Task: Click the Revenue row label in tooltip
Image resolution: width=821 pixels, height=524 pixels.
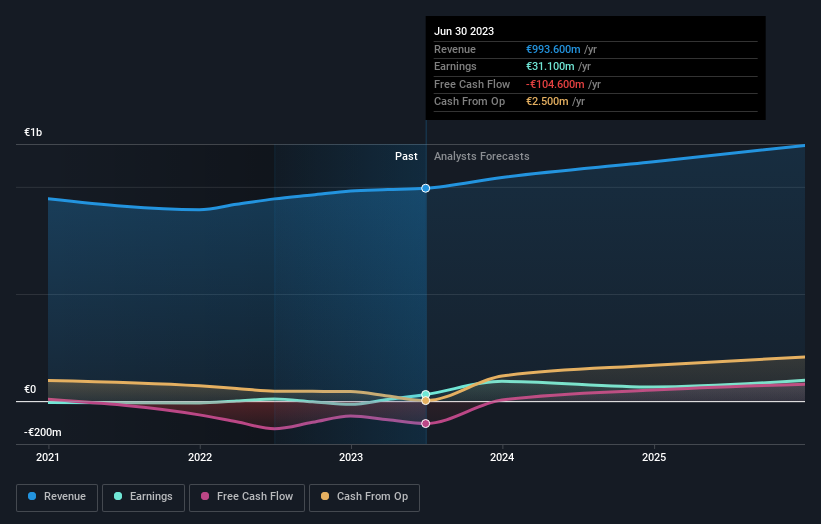Action: [455, 49]
